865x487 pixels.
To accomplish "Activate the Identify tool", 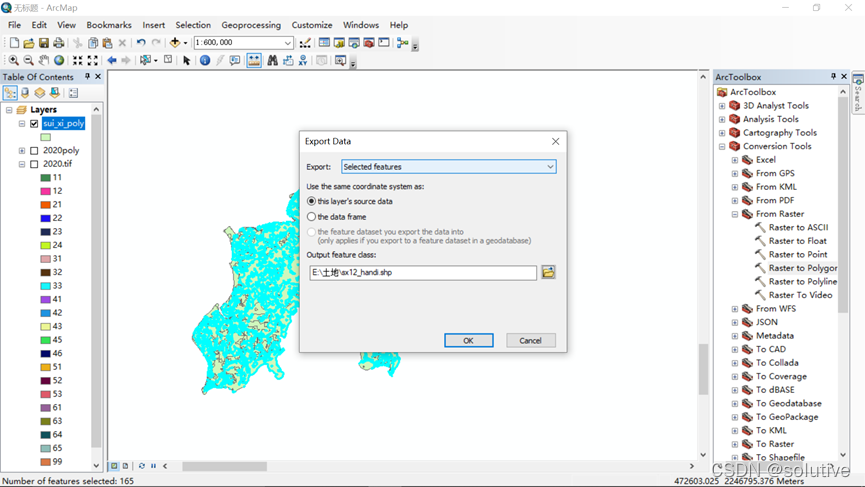I will (x=205, y=60).
